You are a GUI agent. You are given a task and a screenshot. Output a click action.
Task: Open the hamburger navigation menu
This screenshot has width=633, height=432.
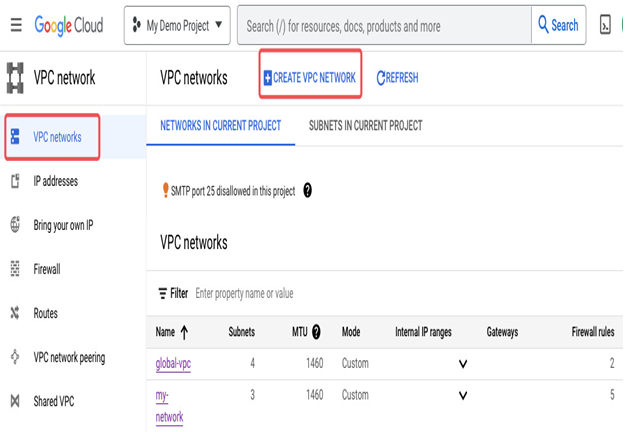[x=16, y=25]
